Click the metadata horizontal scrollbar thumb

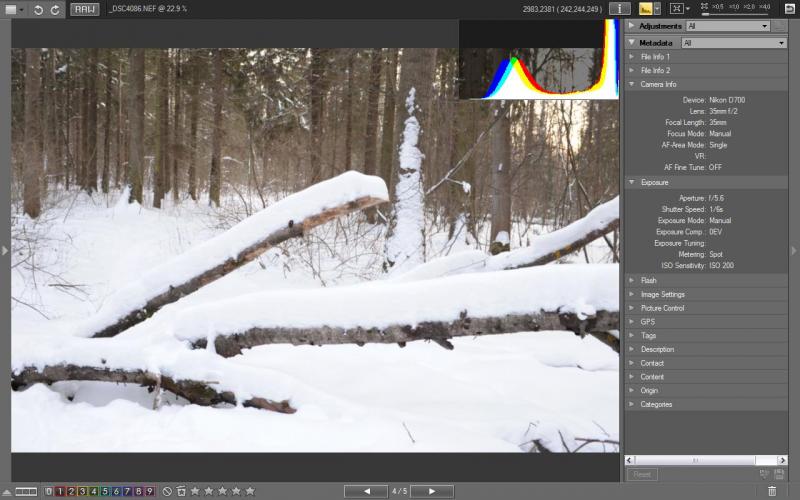coord(695,460)
